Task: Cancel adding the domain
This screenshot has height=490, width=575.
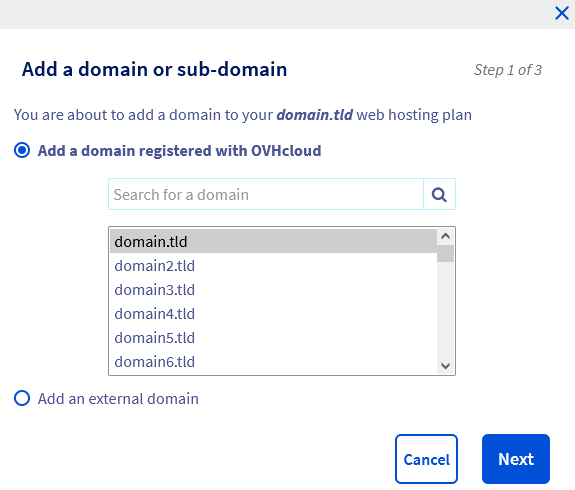Action: pos(426,459)
